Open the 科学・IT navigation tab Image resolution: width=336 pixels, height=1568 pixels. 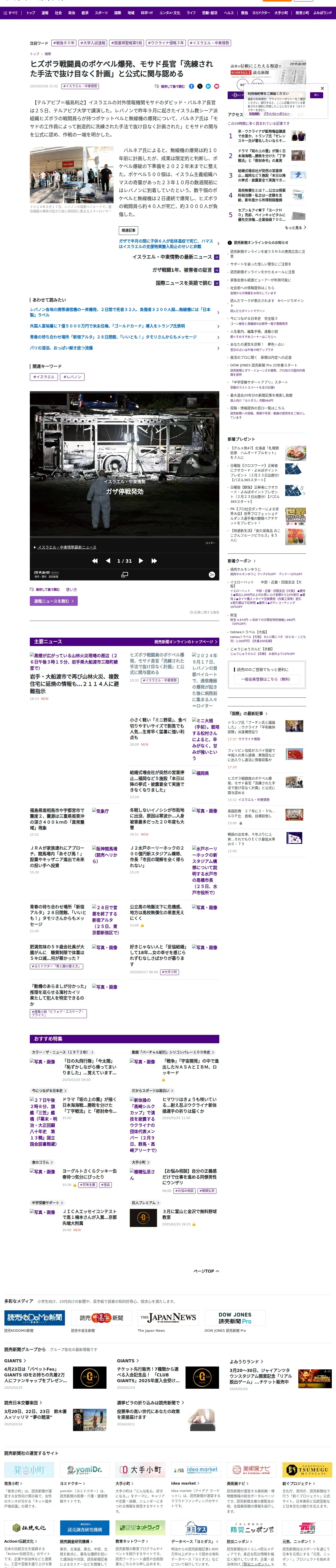pos(147,12)
